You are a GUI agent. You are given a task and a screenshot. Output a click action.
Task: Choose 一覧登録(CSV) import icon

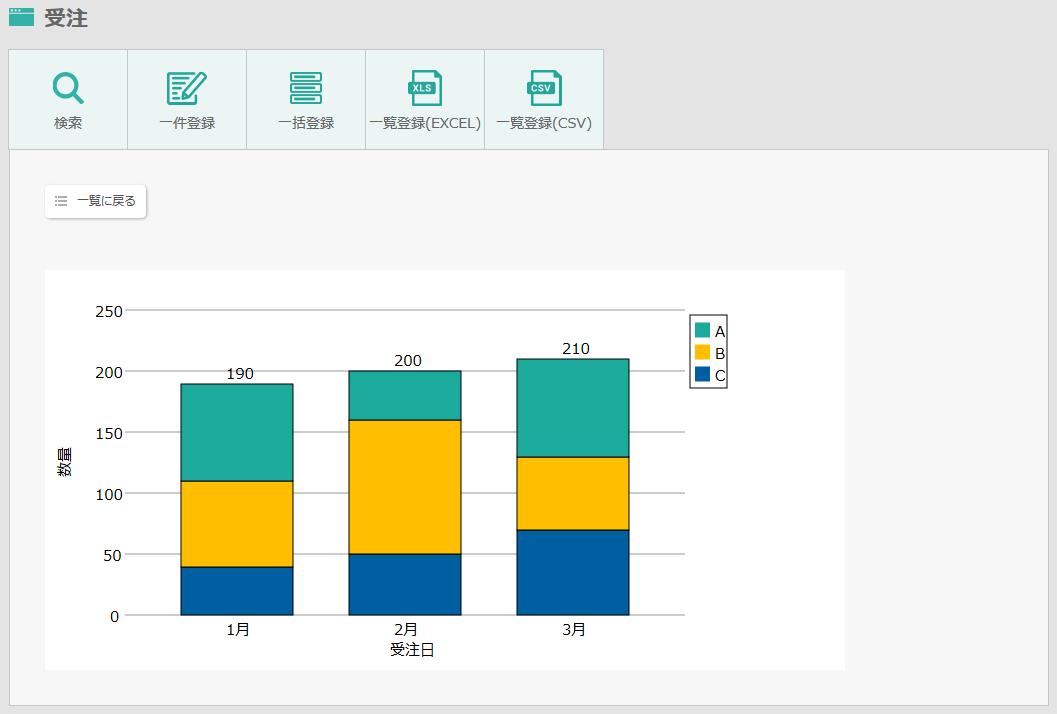544,88
